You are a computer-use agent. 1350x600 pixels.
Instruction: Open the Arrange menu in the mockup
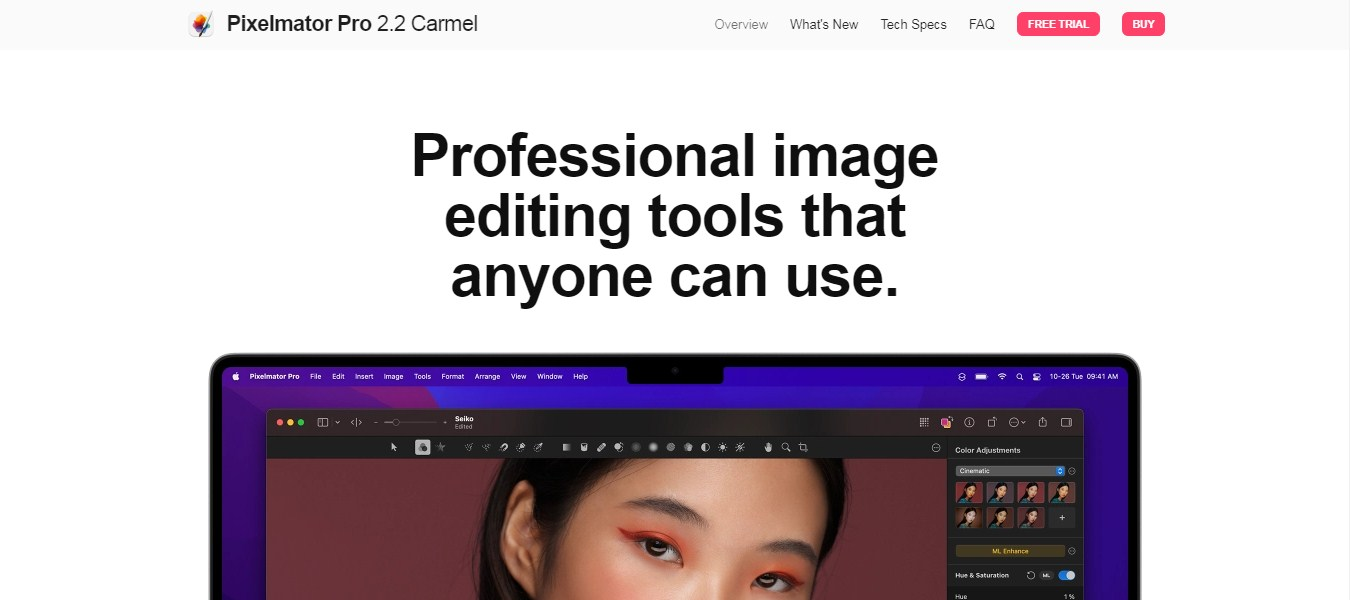click(x=487, y=377)
